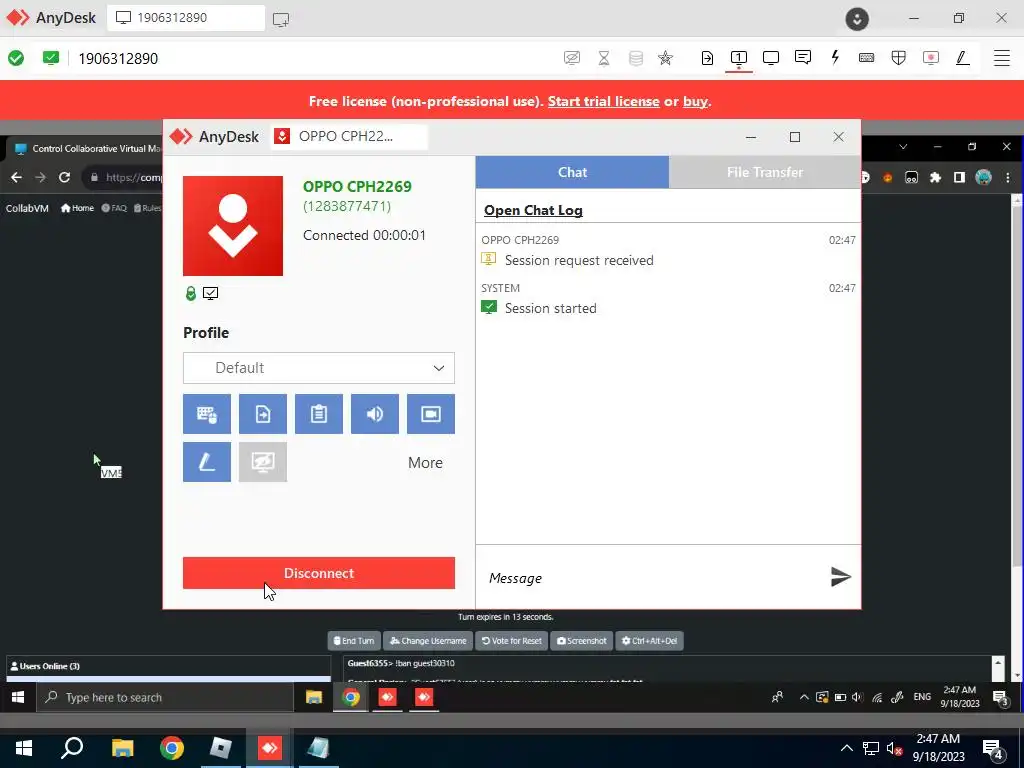The image size is (1024, 768).
Task: Toggle clipboard access permission button
Action: [x=319, y=414]
